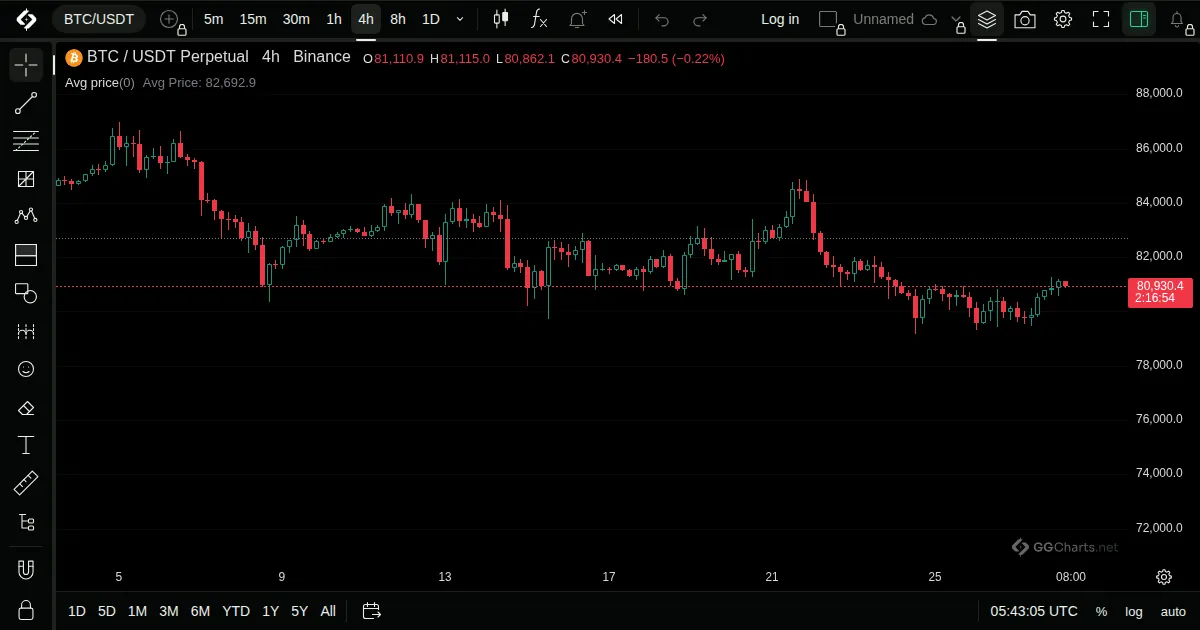Start bar replay mode

616,19
